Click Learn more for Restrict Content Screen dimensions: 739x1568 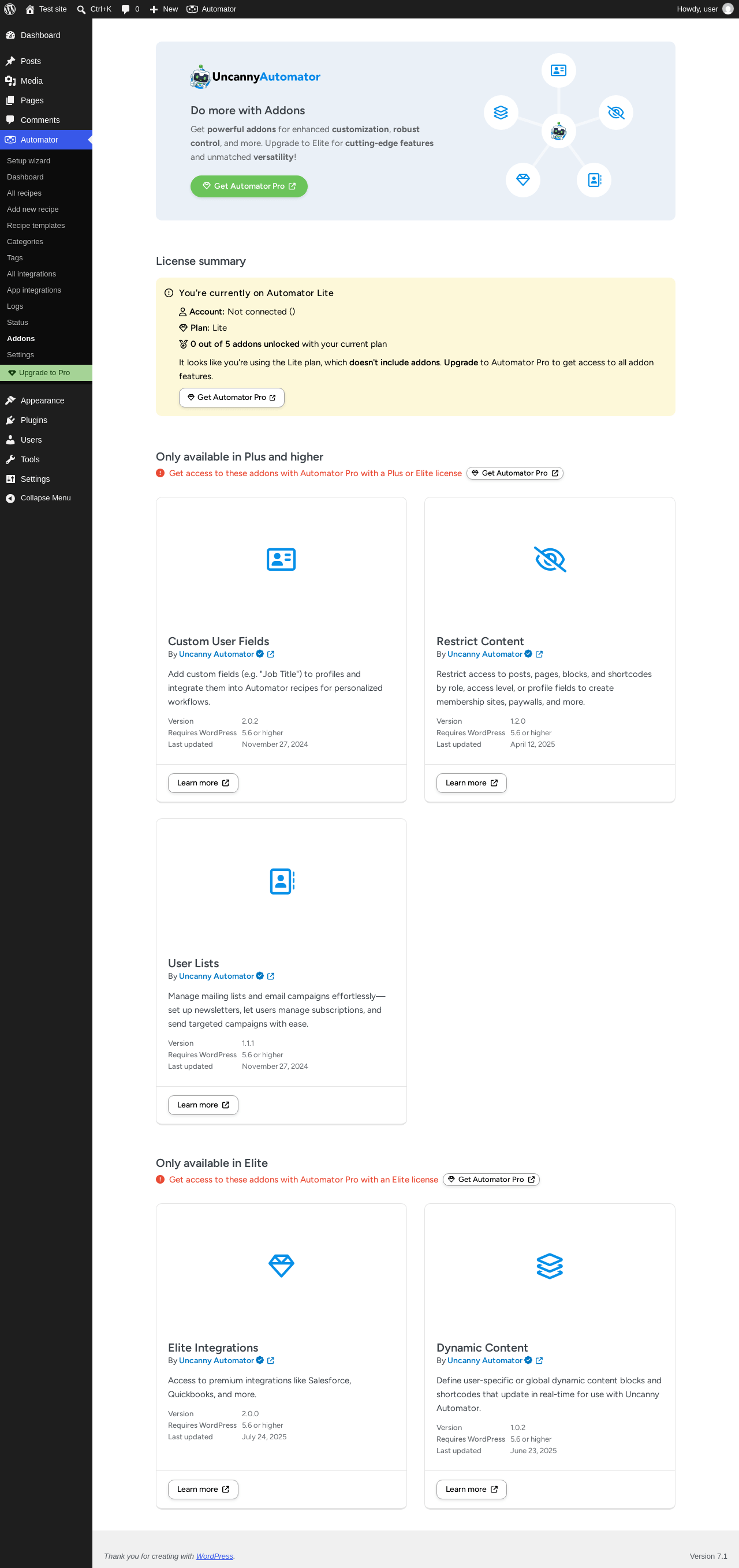(x=471, y=783)
